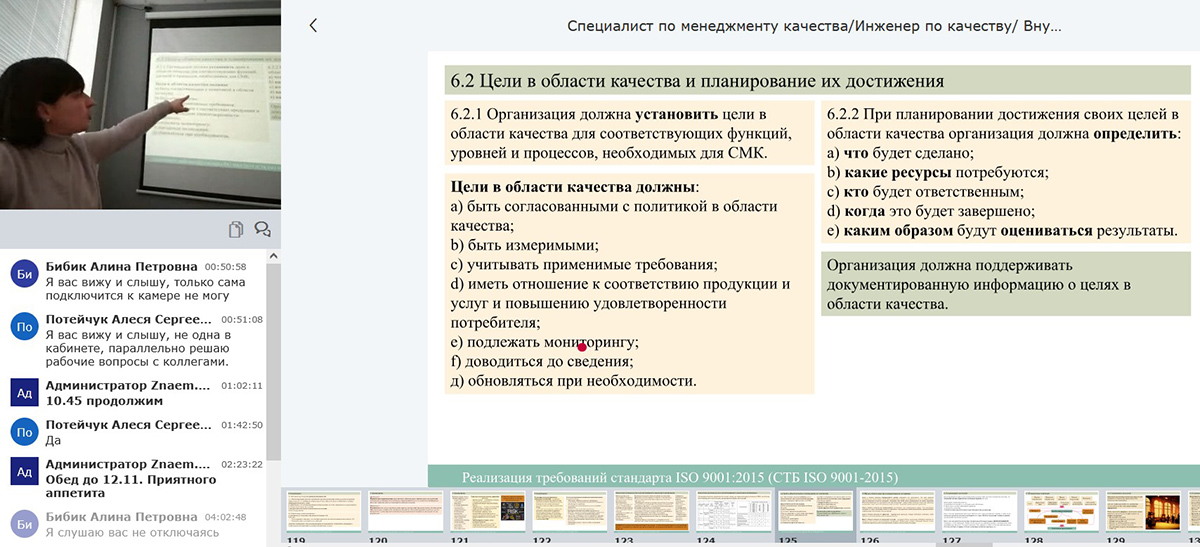Open the chat bubbles icon
The width and height of the screenshot is (1200, 547).
[x=263, y=229]
